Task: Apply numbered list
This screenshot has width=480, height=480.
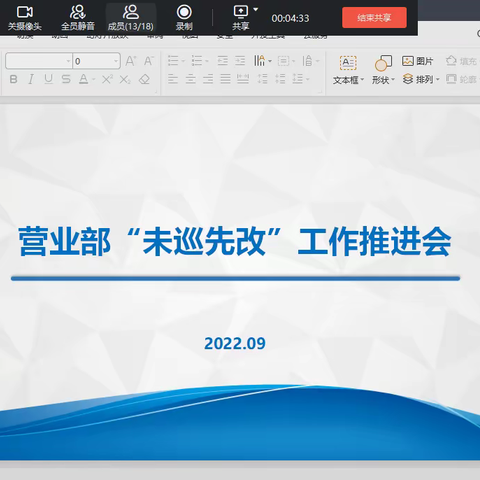Action: 197,61
